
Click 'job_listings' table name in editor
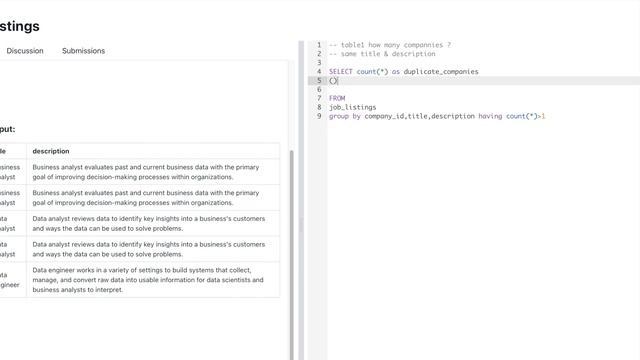tap(353, 107)
